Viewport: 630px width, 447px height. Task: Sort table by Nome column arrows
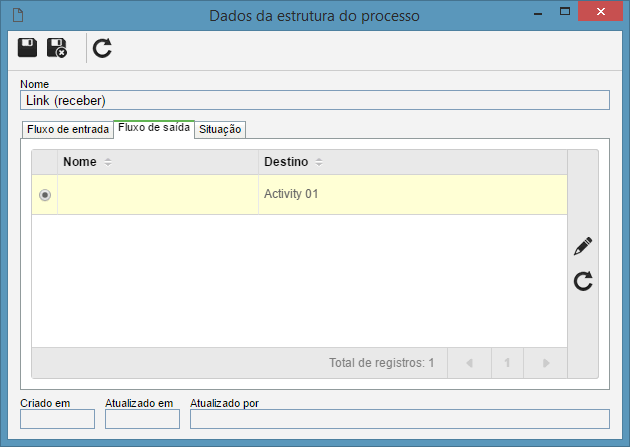[x=108, y=162]
